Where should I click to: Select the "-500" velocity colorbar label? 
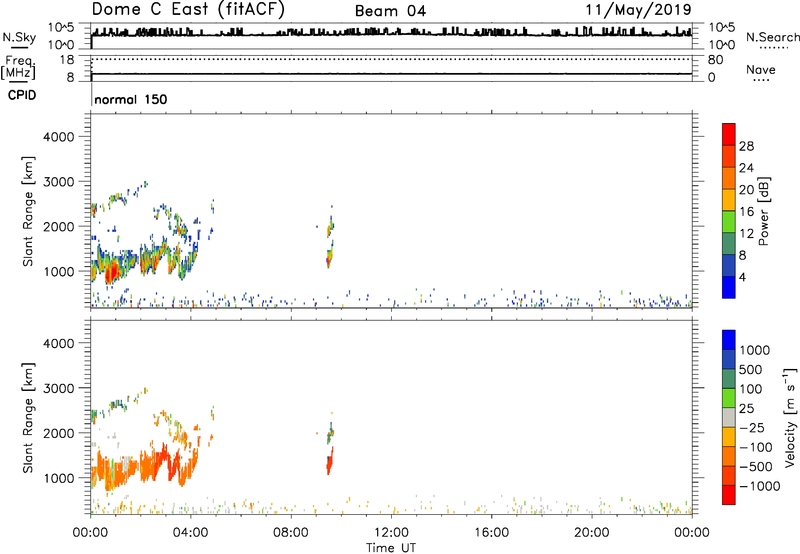pos(756,467)
